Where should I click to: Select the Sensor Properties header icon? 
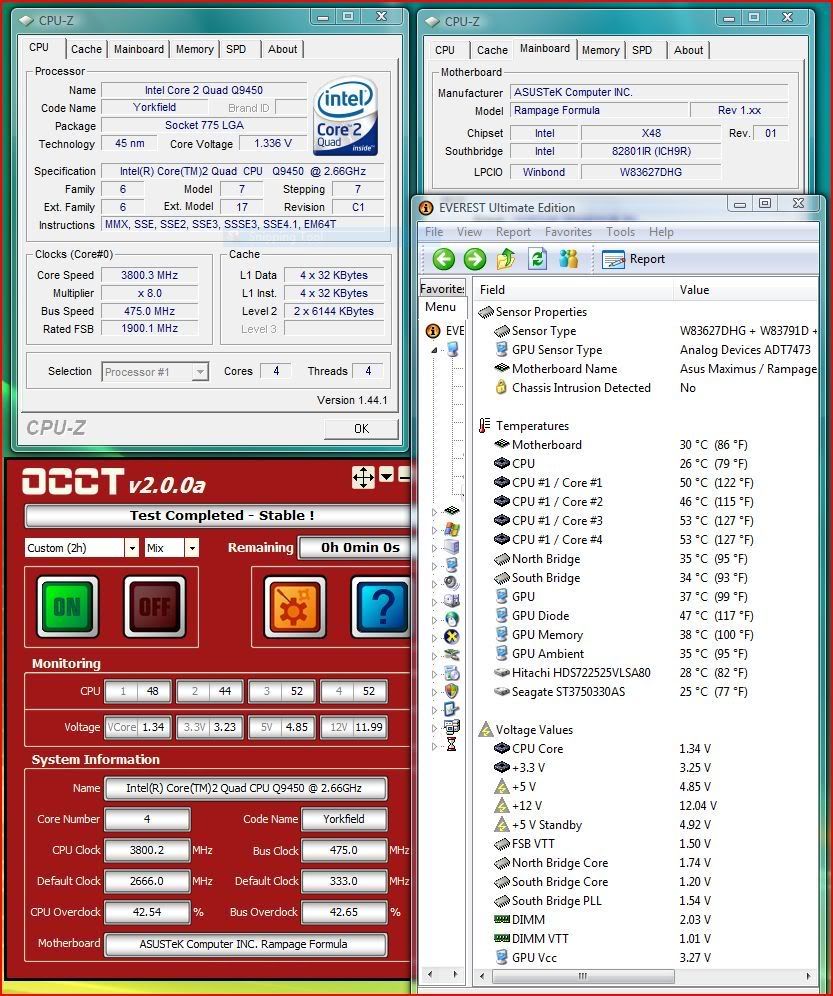[486, 312]
